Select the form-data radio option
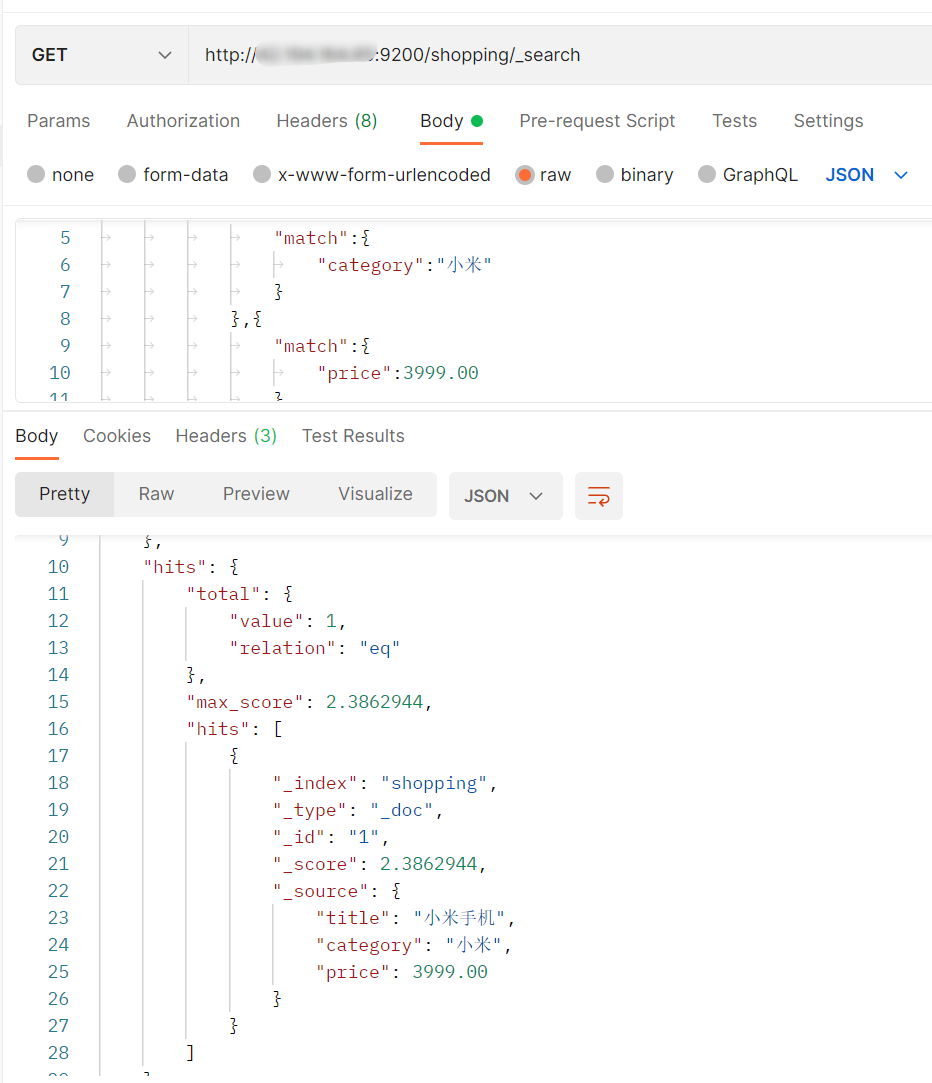The image size is (932, 1083). point(127,175)
